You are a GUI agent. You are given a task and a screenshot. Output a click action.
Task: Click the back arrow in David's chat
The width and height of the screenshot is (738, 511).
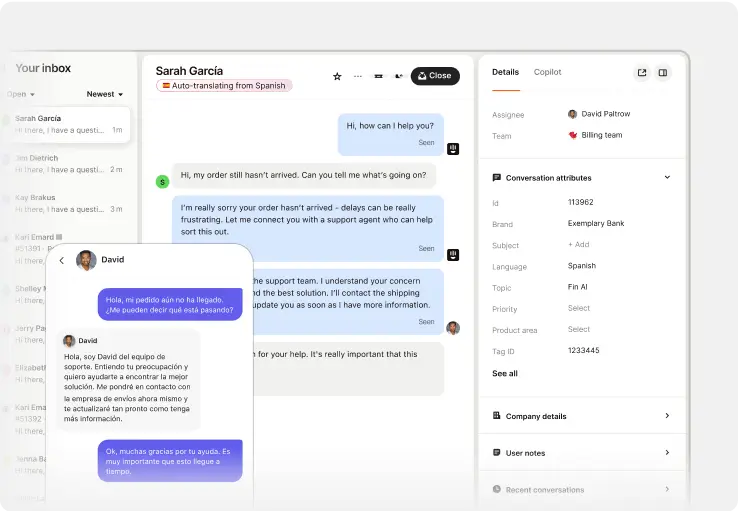coord(61,260)
